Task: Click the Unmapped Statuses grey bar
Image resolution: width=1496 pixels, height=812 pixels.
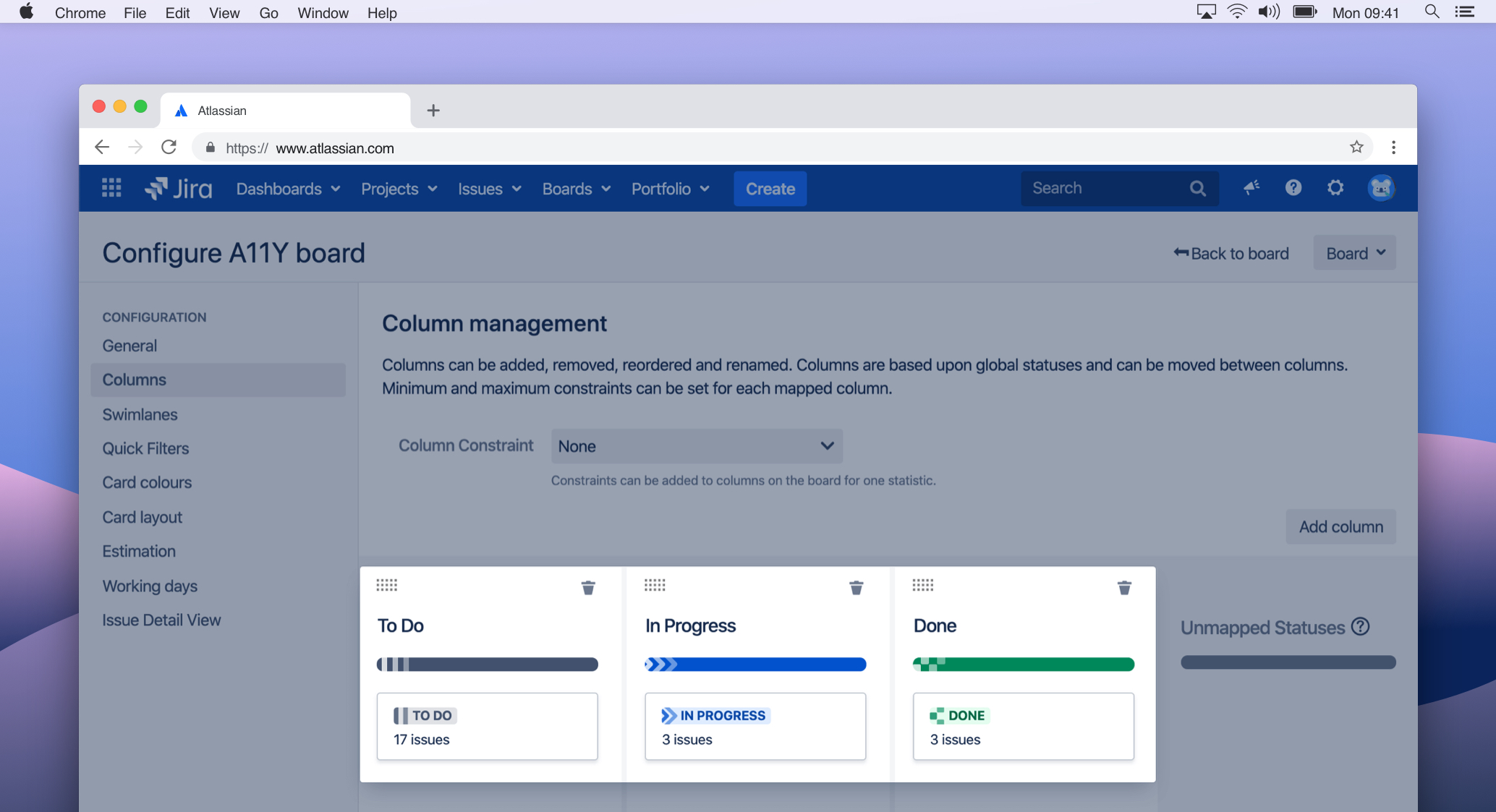Action: pyautogui.click(x=1288, y=662)
